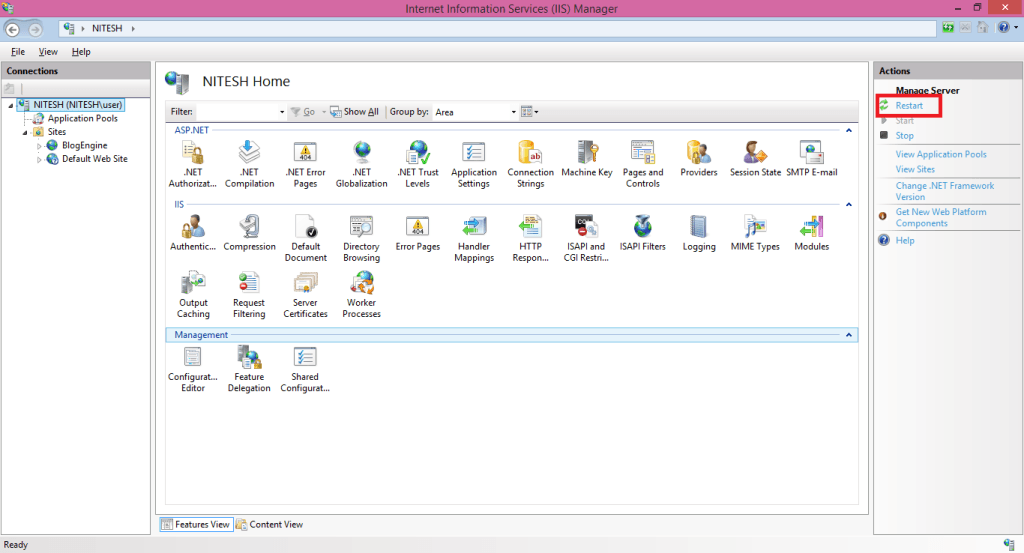Open Providers feature
Screen dimensions: 1024x553
point(699,159)
